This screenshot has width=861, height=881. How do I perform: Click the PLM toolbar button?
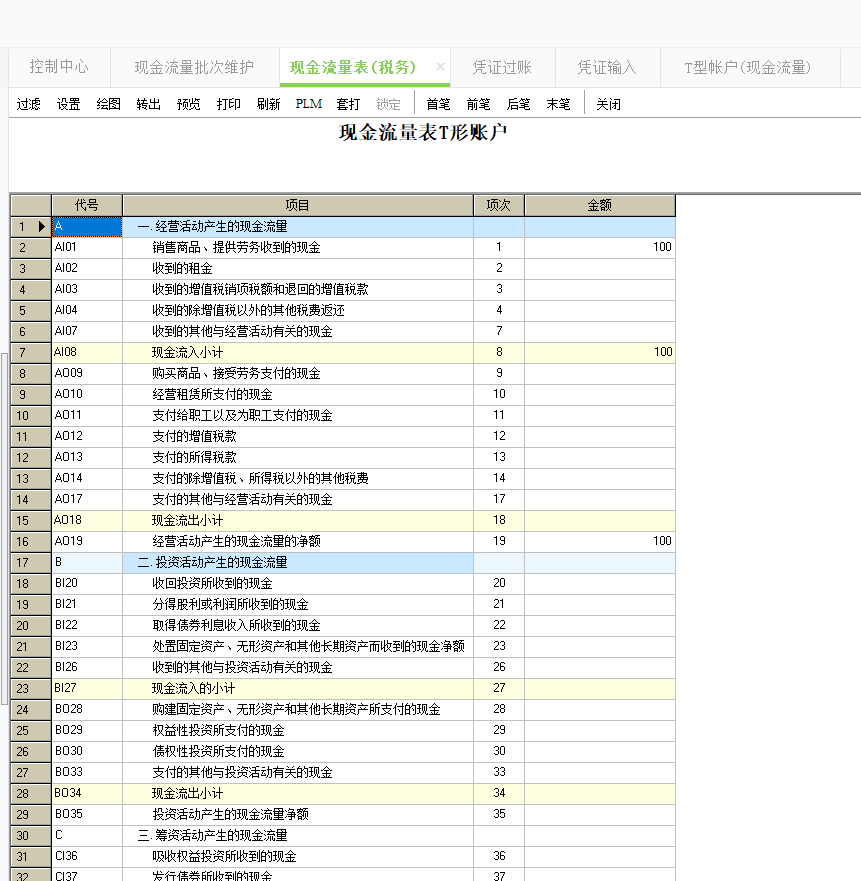pos(308,104)
